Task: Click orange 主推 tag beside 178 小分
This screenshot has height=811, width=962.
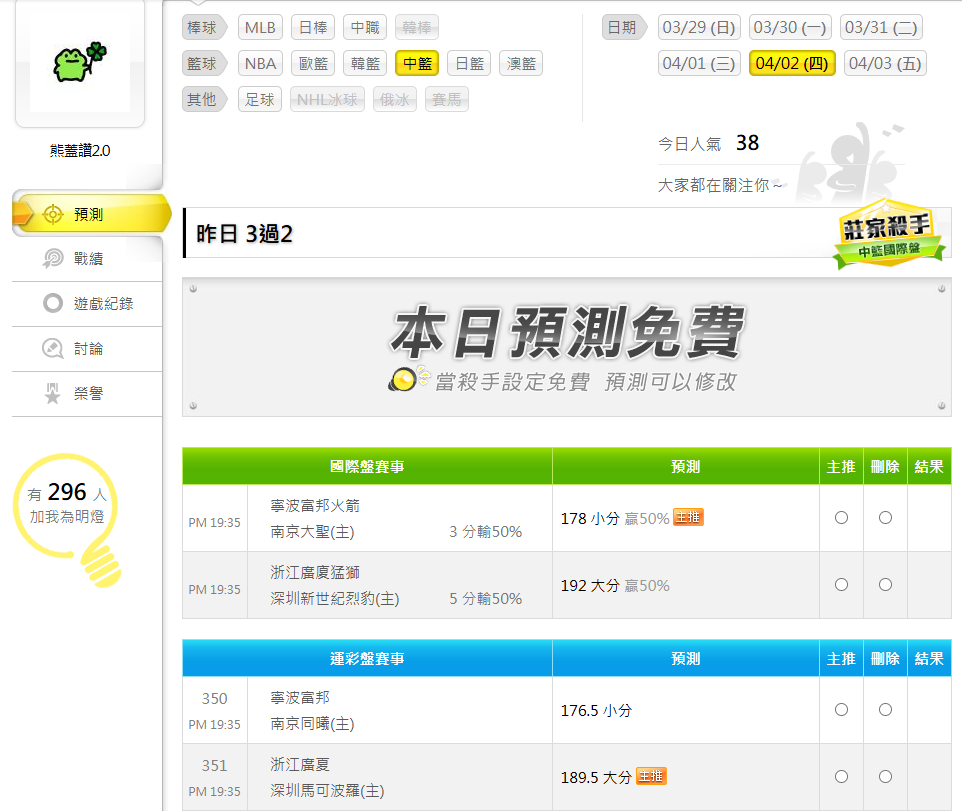Action: click(688, 517)
